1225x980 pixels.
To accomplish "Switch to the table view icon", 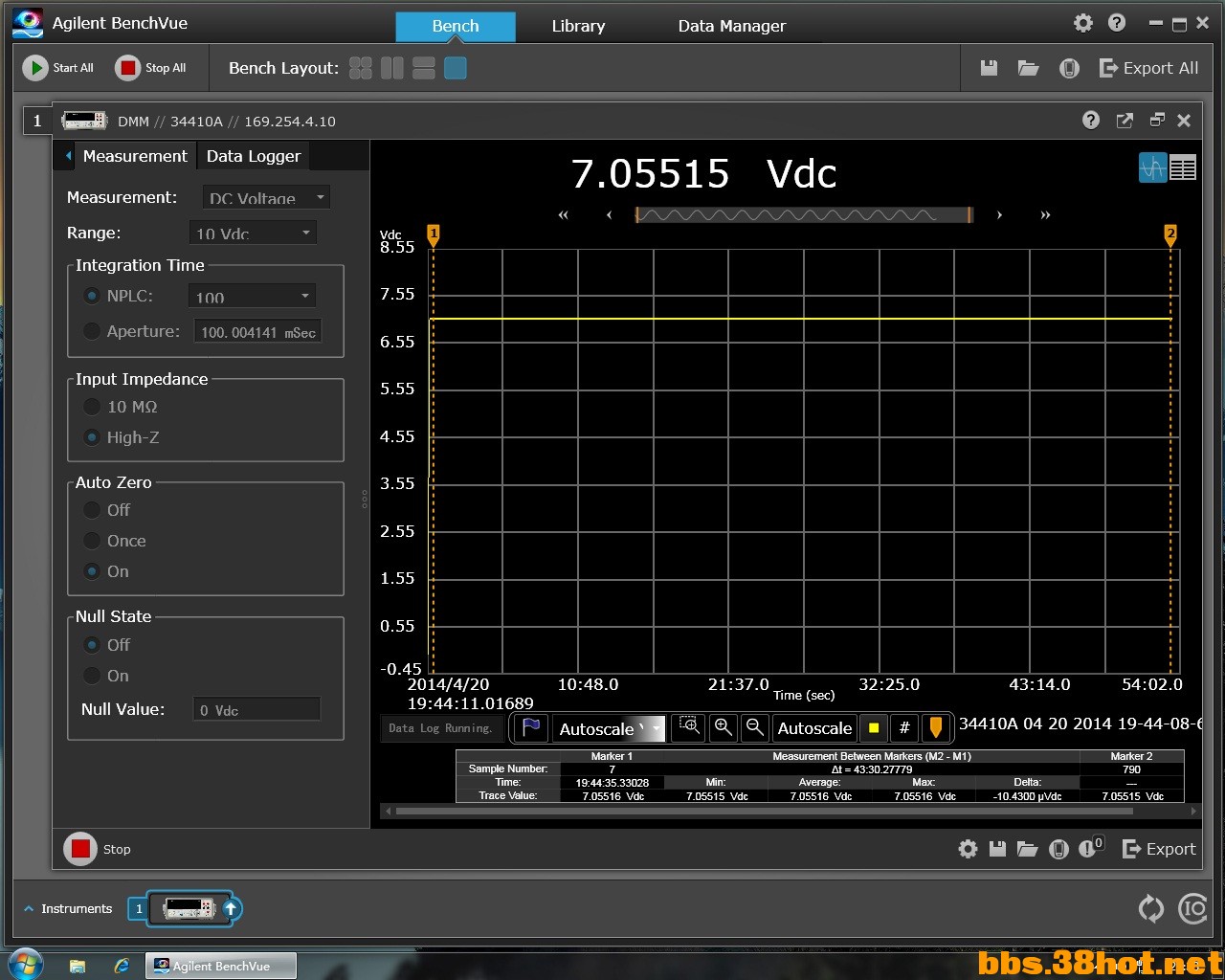I will (1183, 167).
